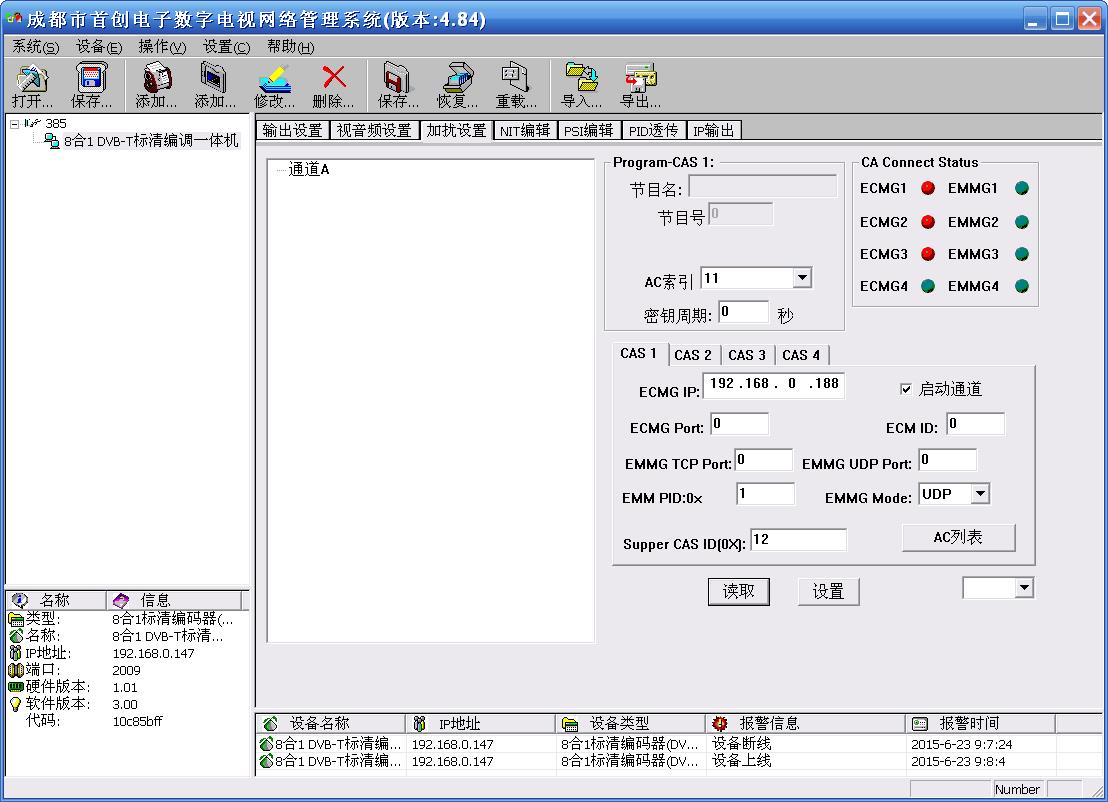Open the EMMG Mode UDP dropdown
Viewport: 1108px width, 802px height.
tap(979, 494)
